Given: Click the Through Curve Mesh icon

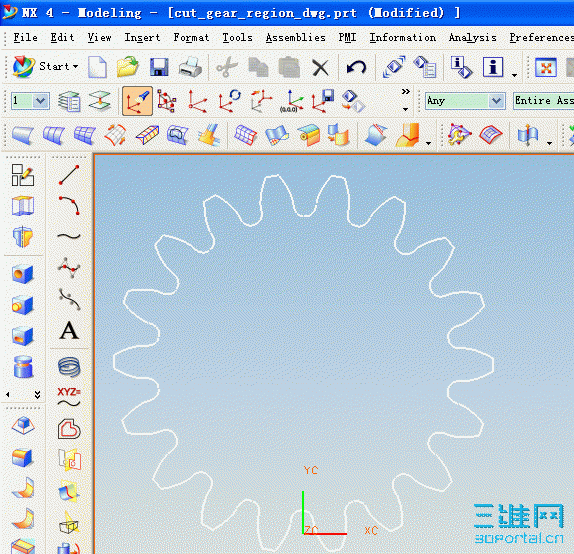Looking at the screenshot, I should [x=85, y=135].
